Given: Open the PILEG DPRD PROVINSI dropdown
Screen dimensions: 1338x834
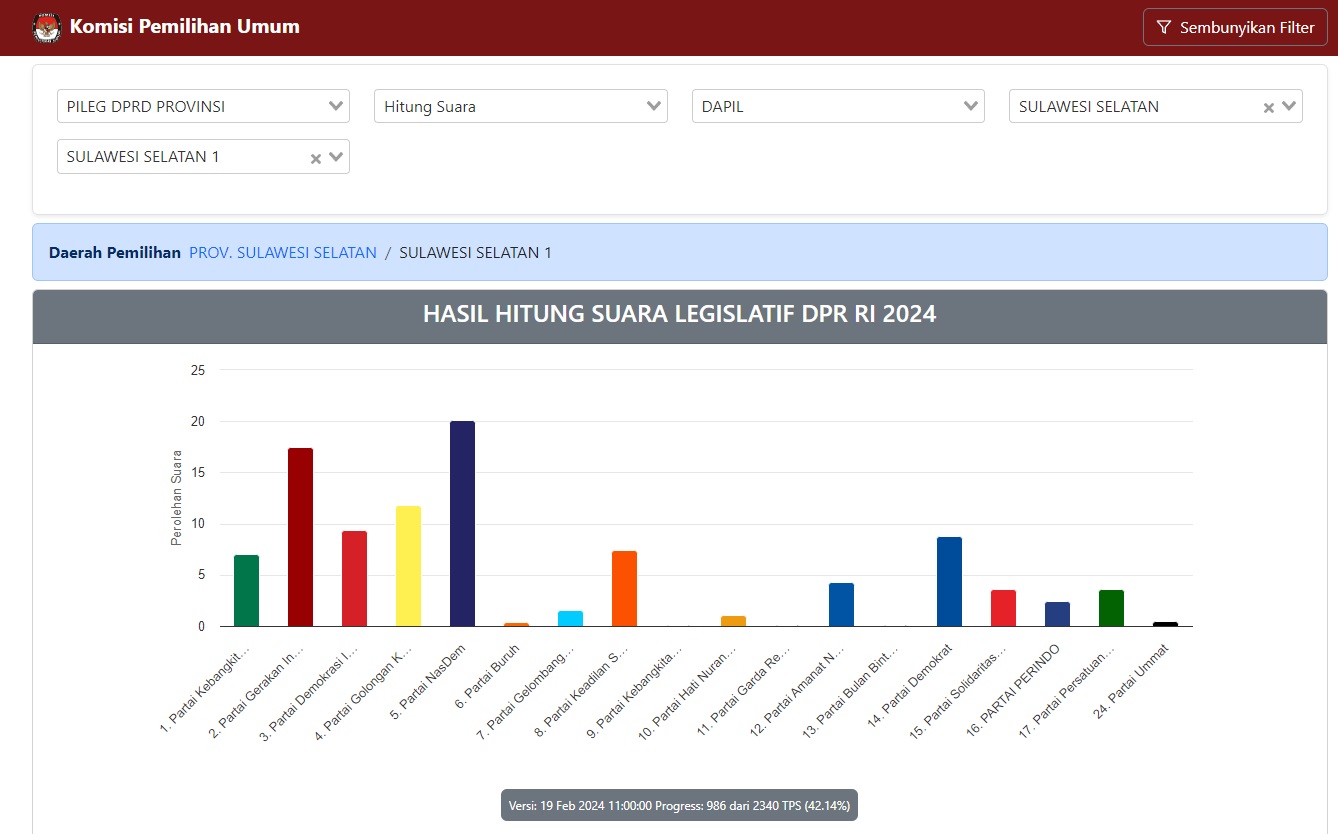Looking at the screenshot, I should 203,106.
